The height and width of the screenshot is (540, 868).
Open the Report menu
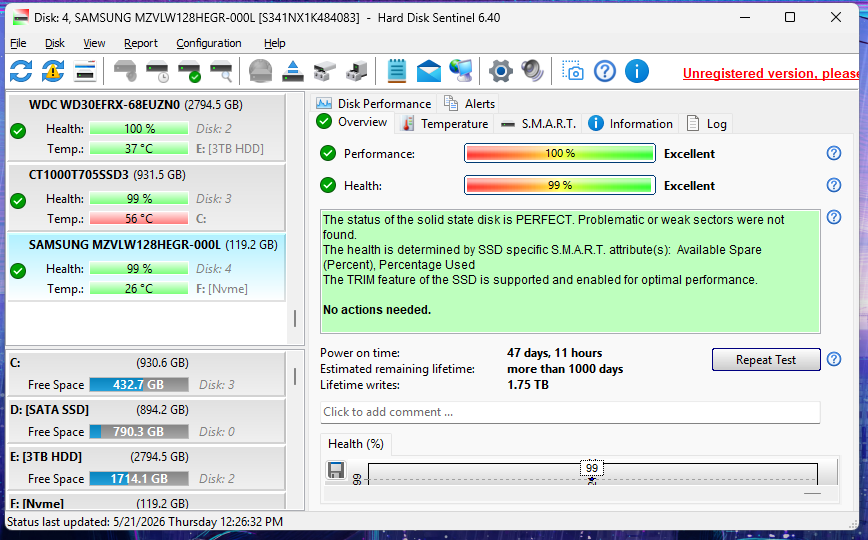click(x=141, y=43)
